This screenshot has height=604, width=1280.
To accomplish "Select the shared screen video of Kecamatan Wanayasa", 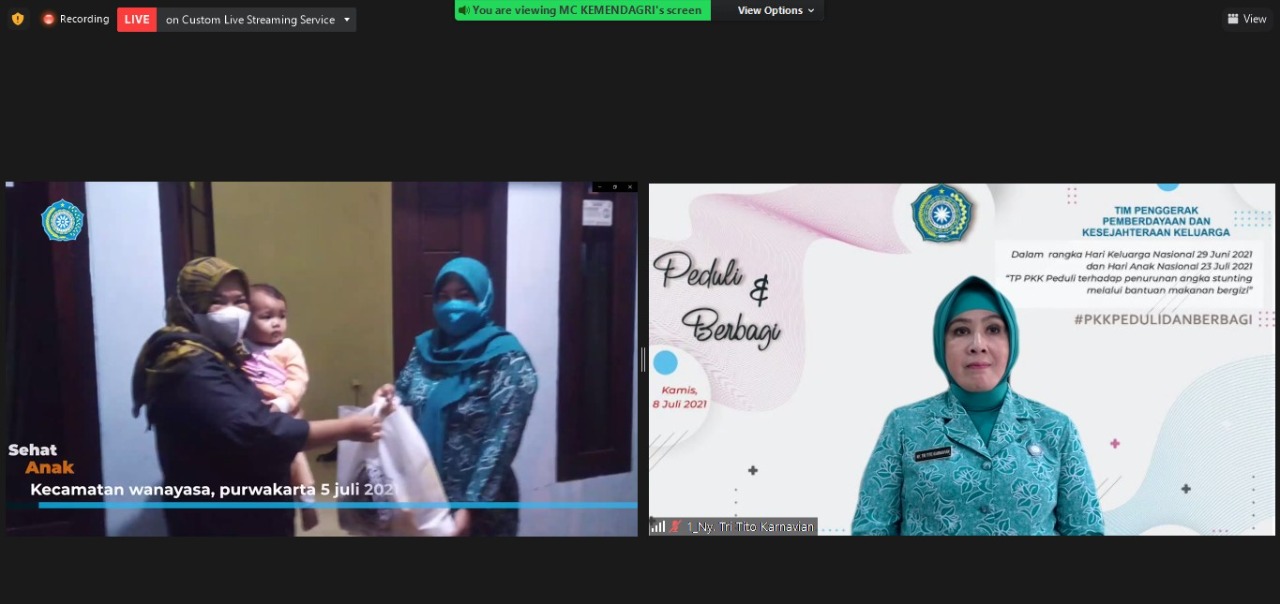I will tap(320, 360).
